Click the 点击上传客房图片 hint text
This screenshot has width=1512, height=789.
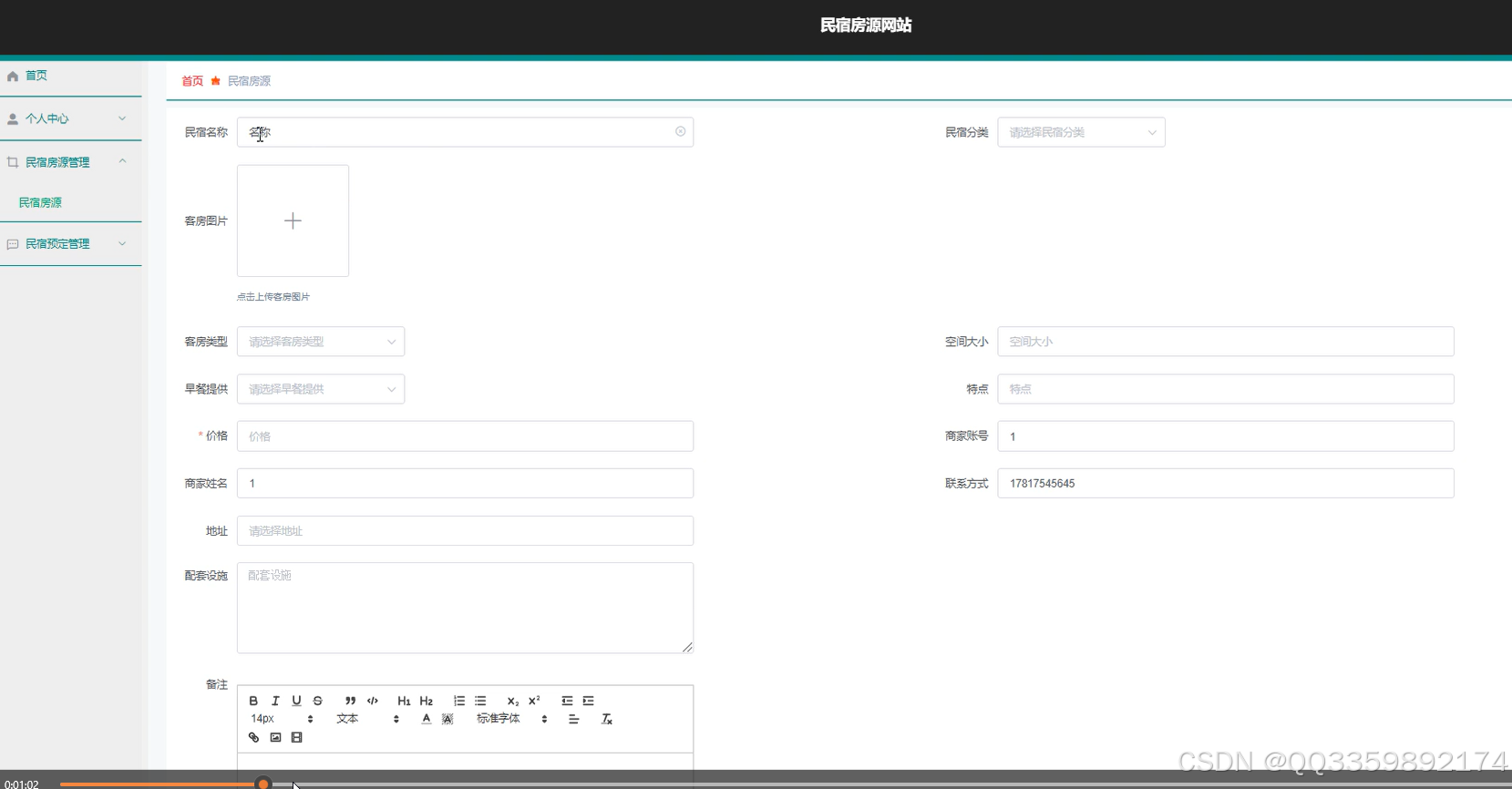click(x=273, y=297)
